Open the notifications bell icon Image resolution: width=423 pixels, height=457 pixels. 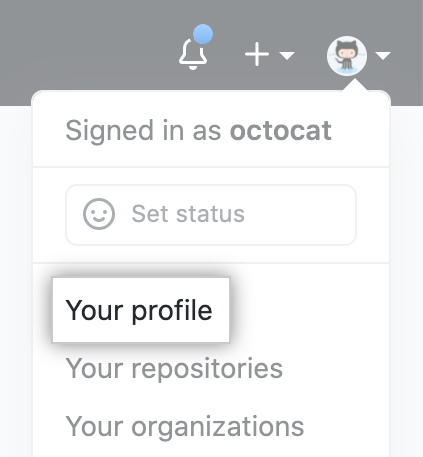click(193, 54)
